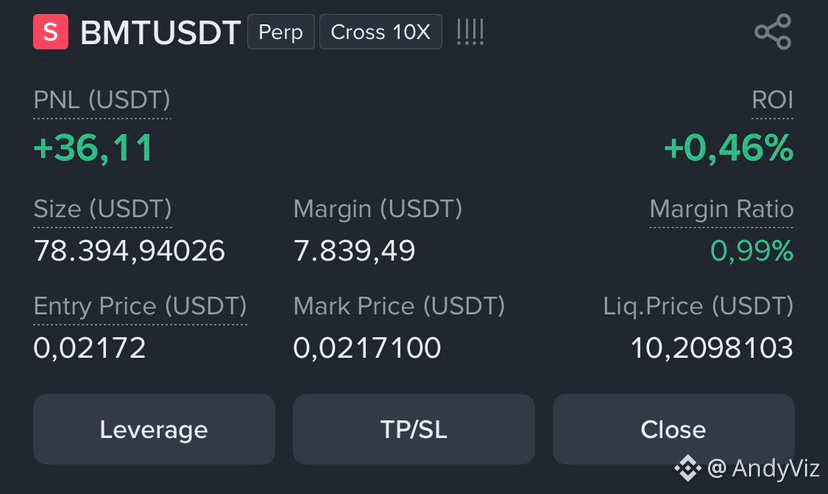Image resolution: width=828 pixels, height=494 pixels.
Task: Close the BMTUSDT position
Action: [x=673, y=429]
